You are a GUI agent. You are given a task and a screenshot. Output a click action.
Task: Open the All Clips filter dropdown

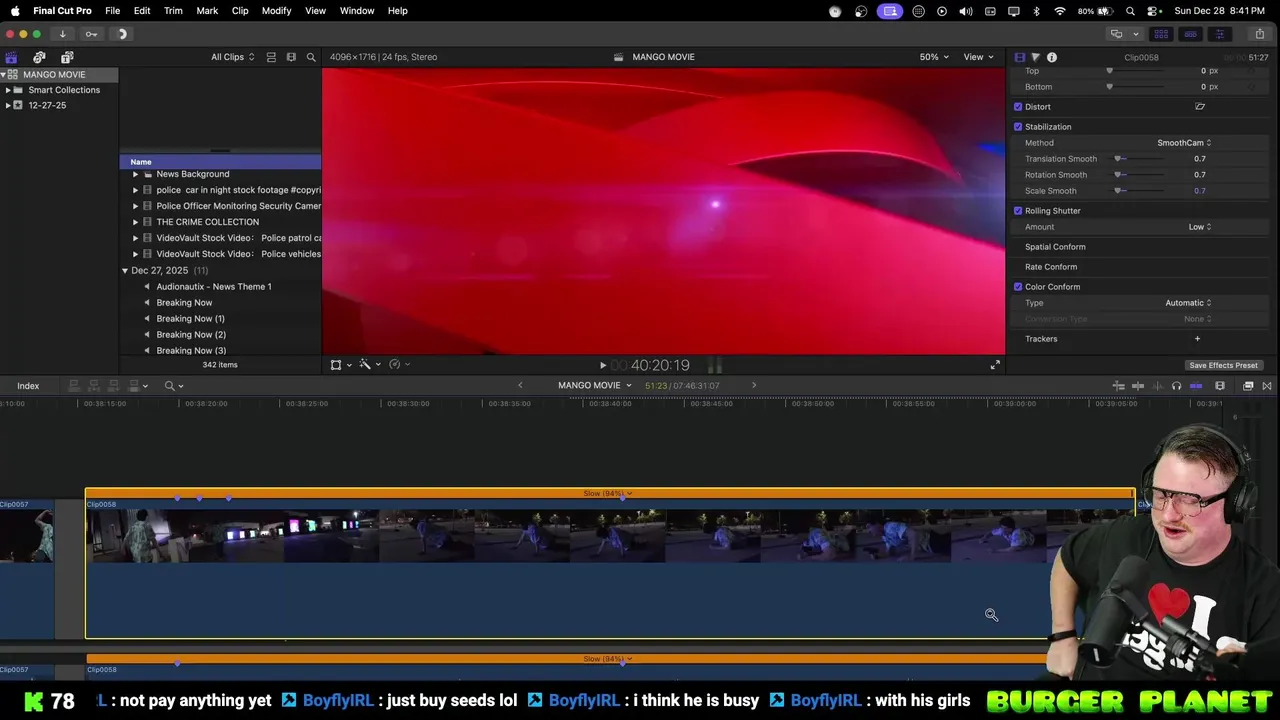point(232,57)
